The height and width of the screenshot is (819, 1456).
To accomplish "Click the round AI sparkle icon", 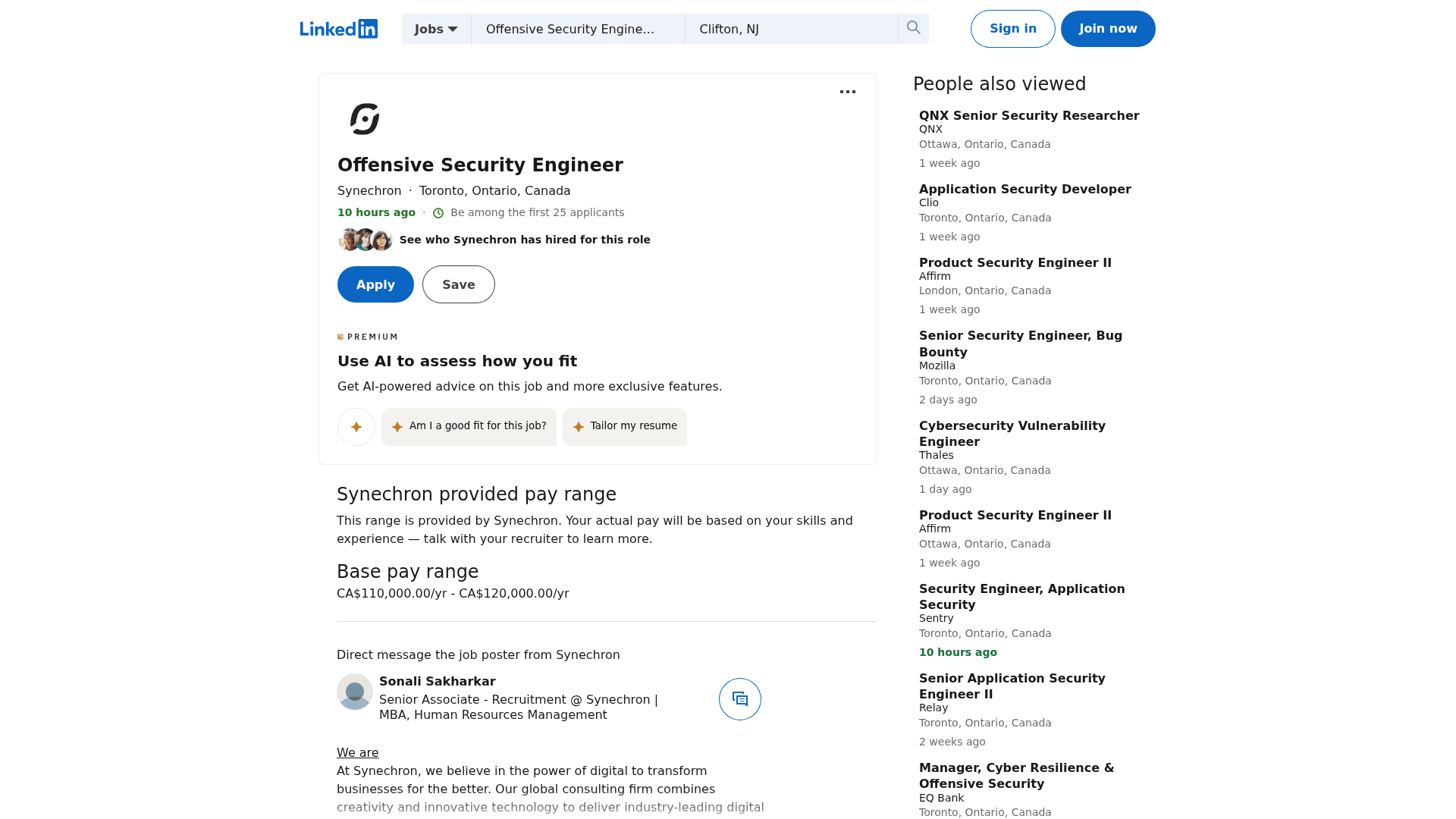I will point(356,427).
